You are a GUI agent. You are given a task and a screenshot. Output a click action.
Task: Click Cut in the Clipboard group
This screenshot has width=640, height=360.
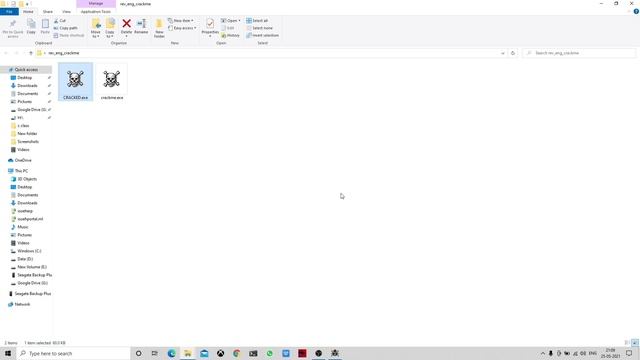60,20
